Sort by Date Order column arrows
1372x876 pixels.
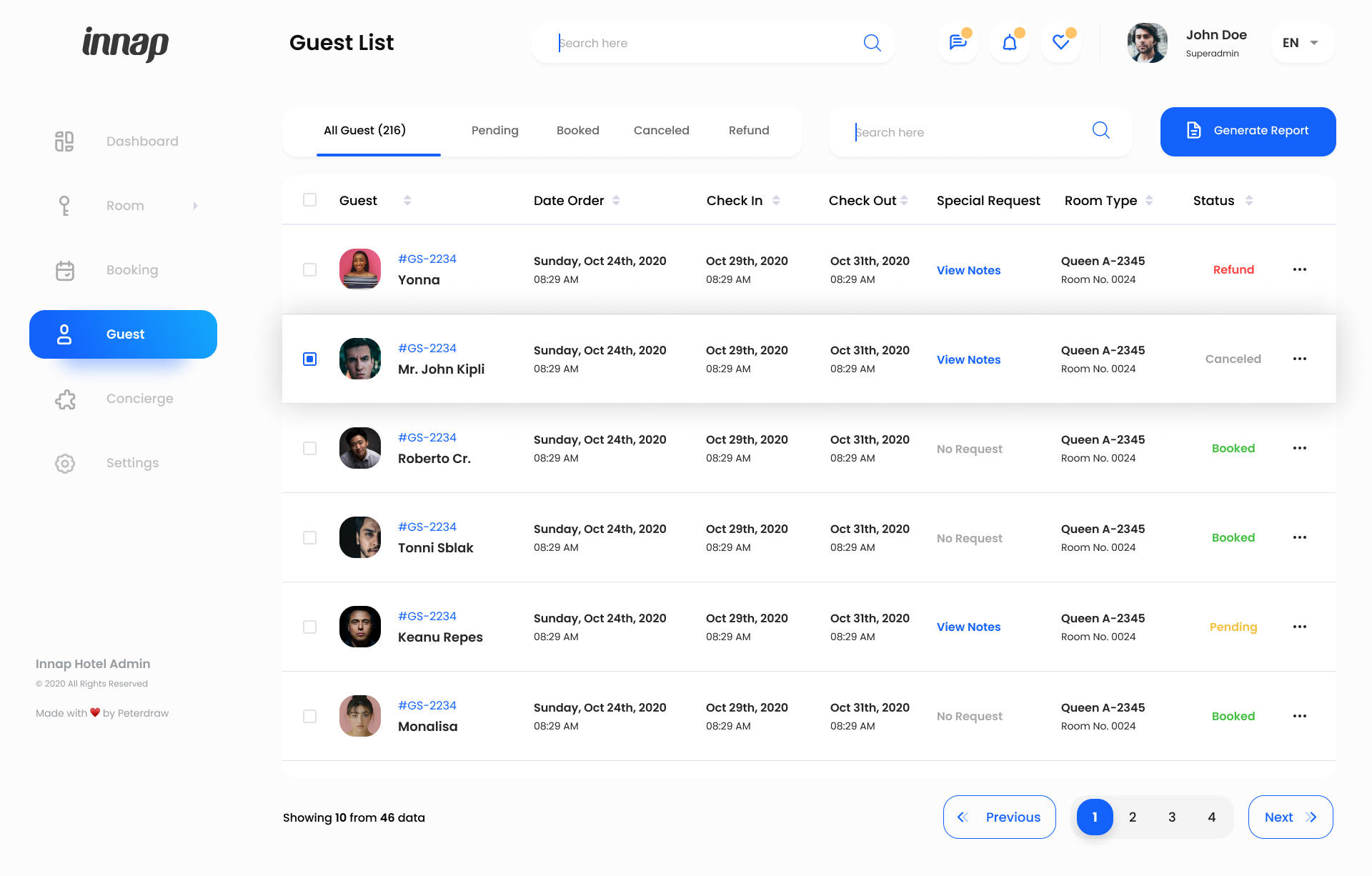click(616, 201)
